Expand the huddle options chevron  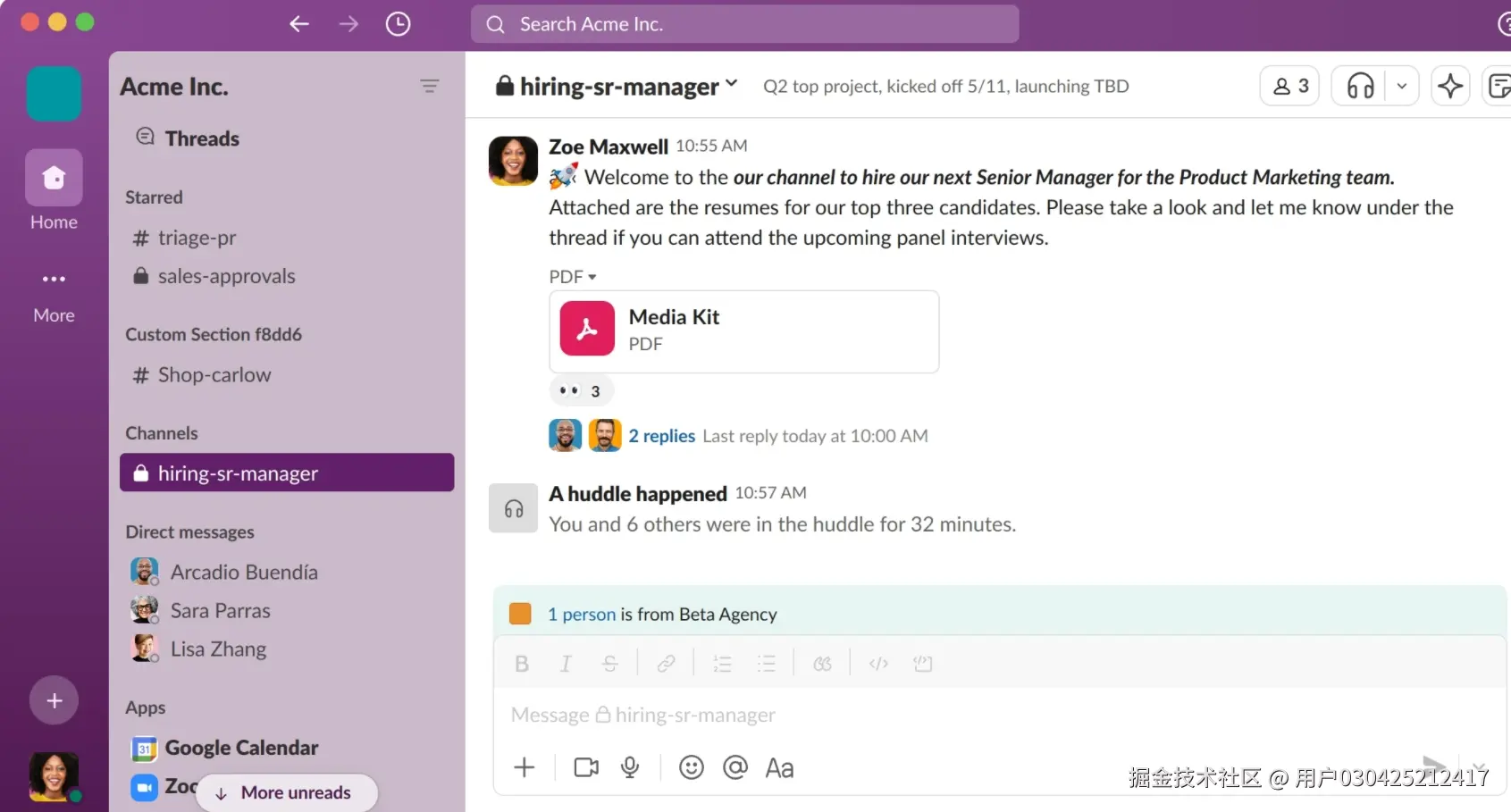1401,86
